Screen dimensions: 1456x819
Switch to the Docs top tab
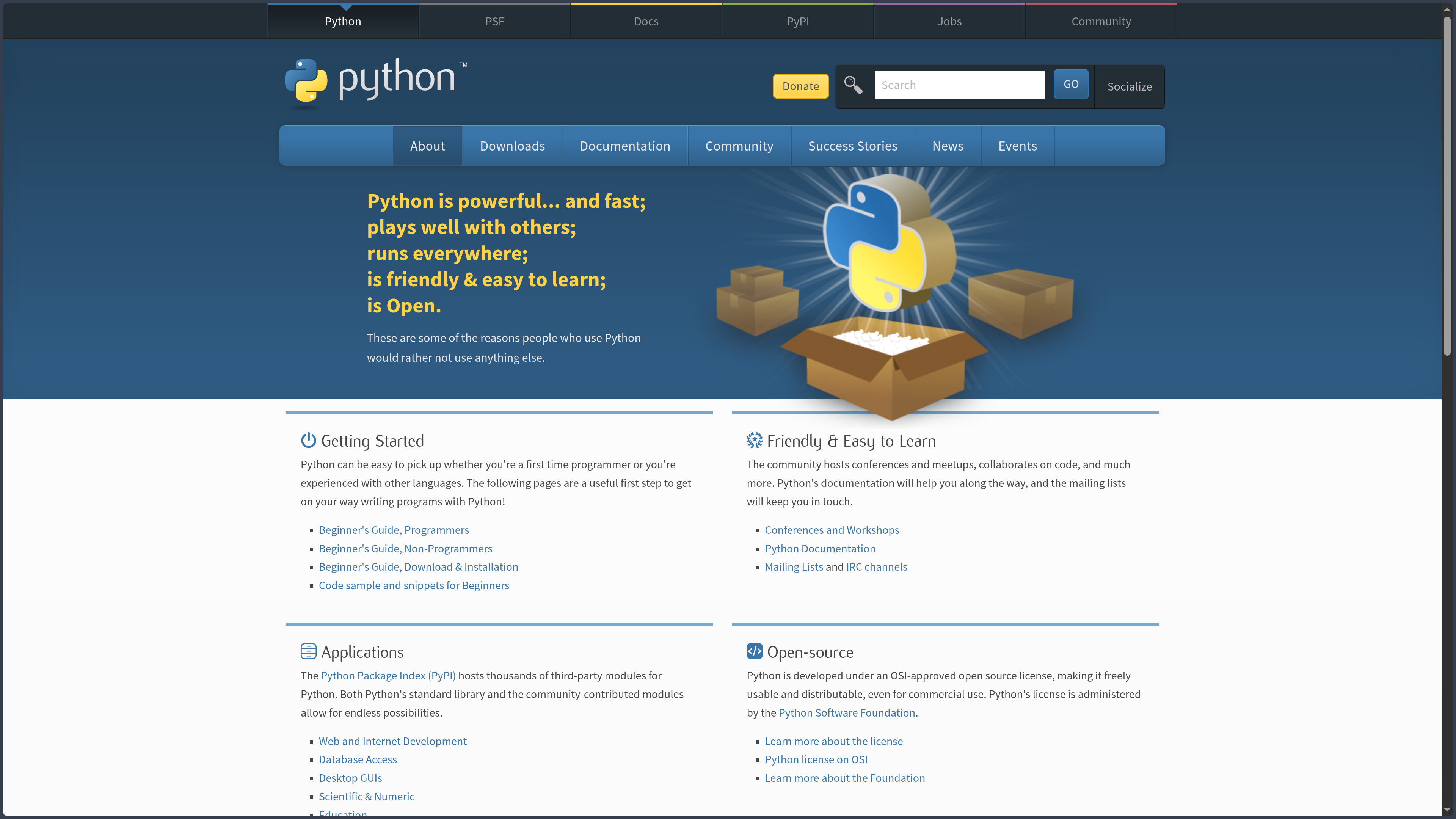click(646, 22)
